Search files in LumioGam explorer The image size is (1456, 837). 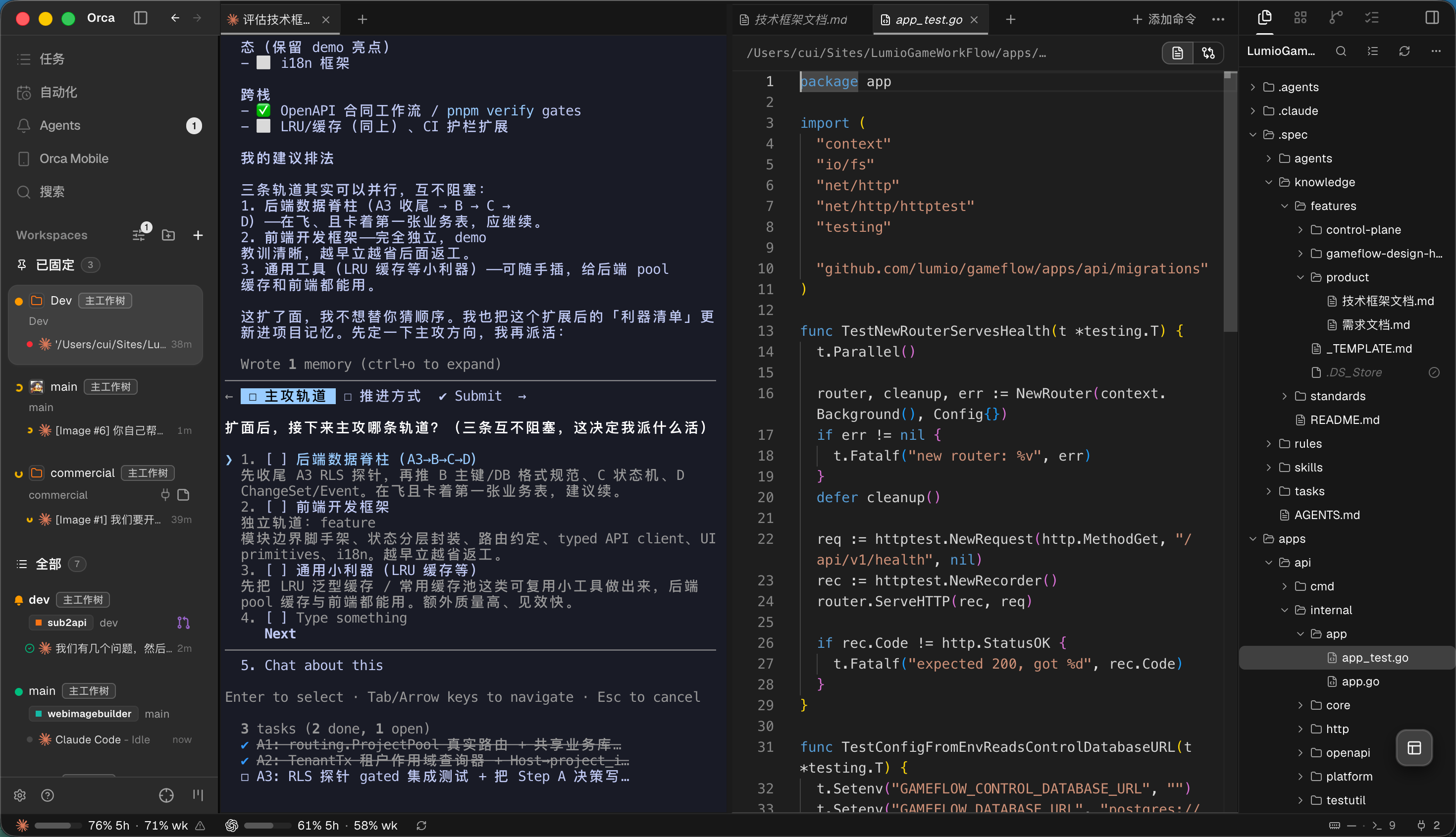tap(1341, 51)
